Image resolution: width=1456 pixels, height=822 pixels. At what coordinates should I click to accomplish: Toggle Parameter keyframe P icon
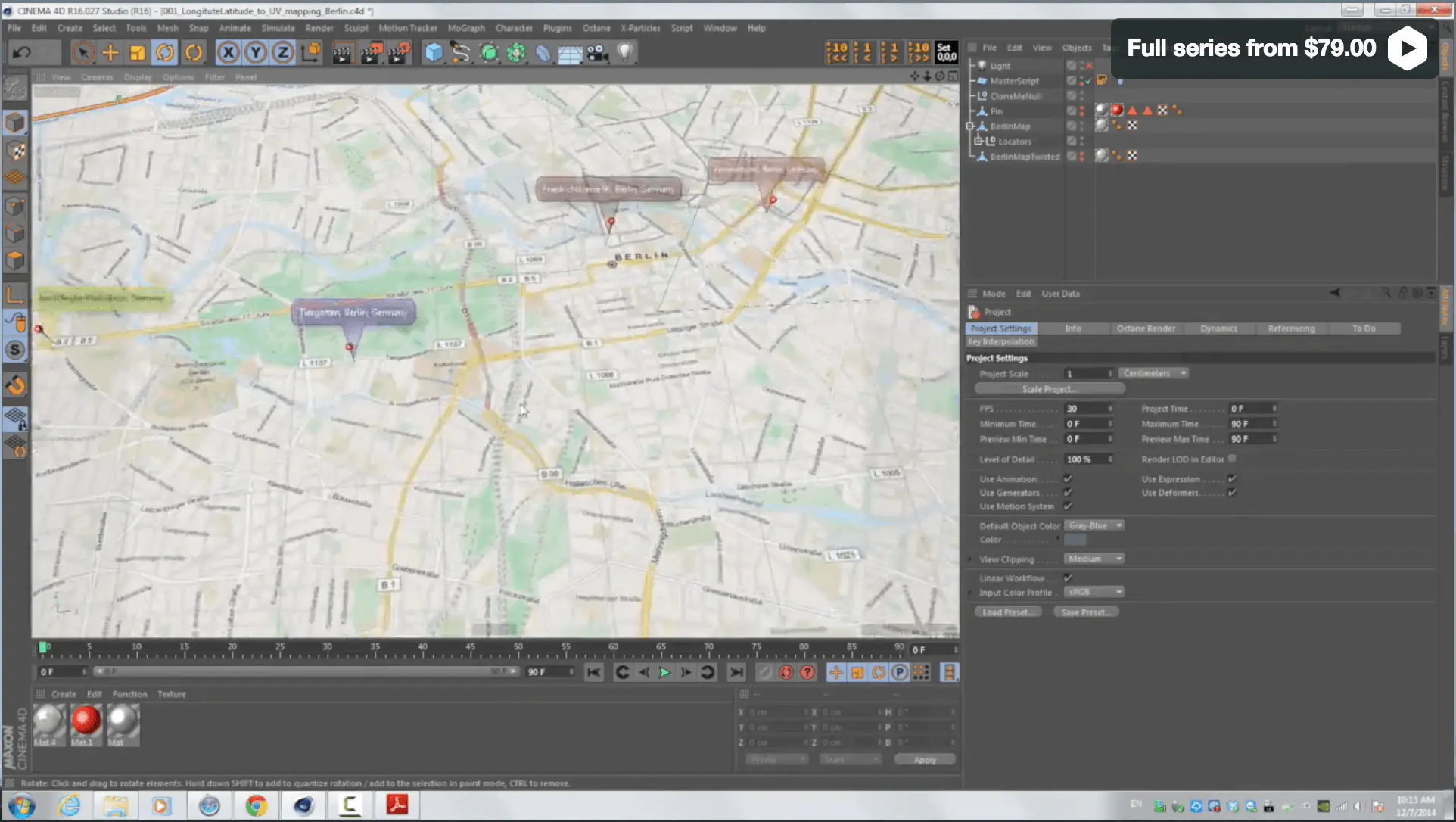[x=899, y=672]
